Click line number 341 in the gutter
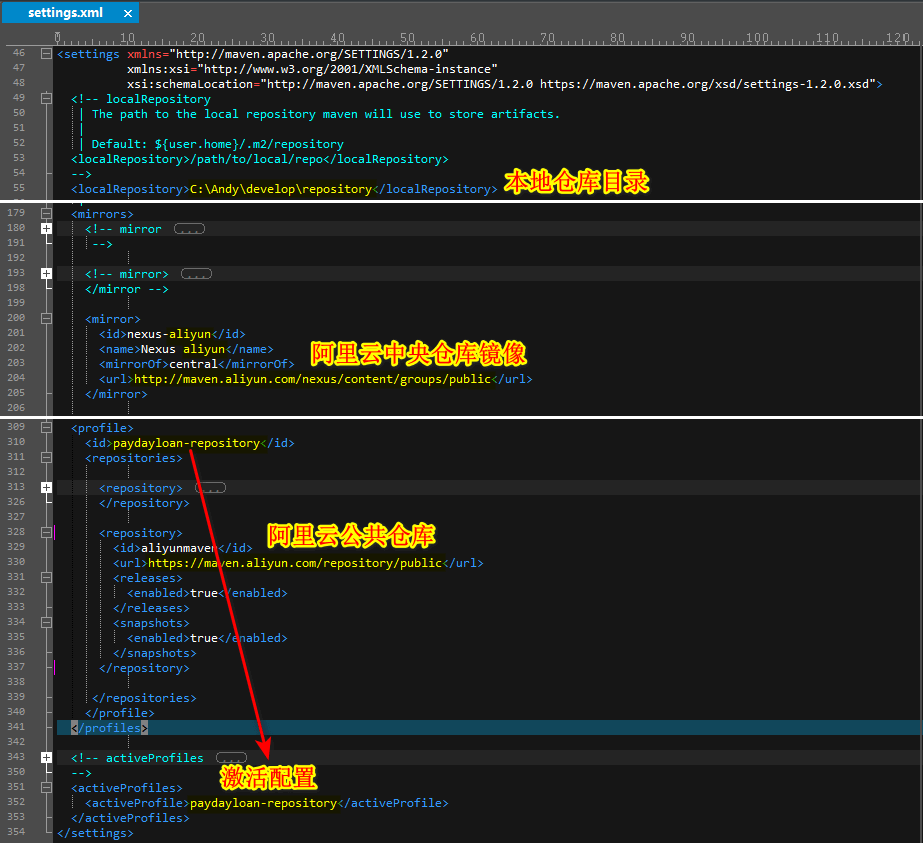 pyautogui.click(x=15, y=728)
